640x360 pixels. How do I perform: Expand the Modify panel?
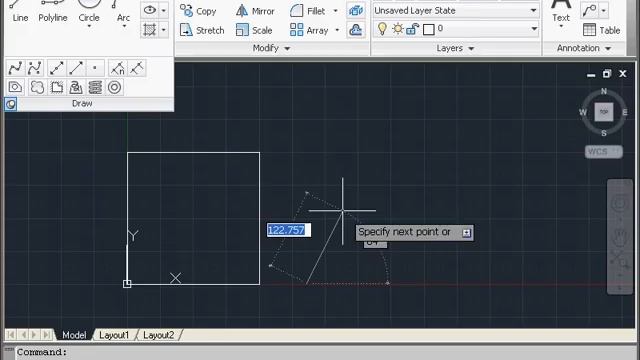[271, 48]
